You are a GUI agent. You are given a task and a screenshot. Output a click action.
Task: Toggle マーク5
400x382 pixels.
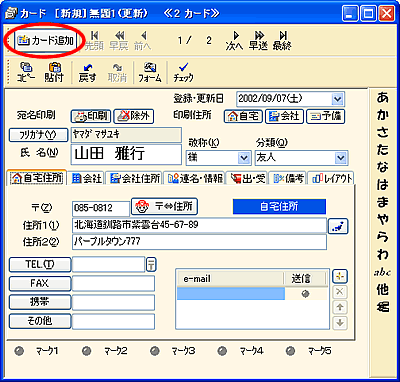[x=290, y=351]
